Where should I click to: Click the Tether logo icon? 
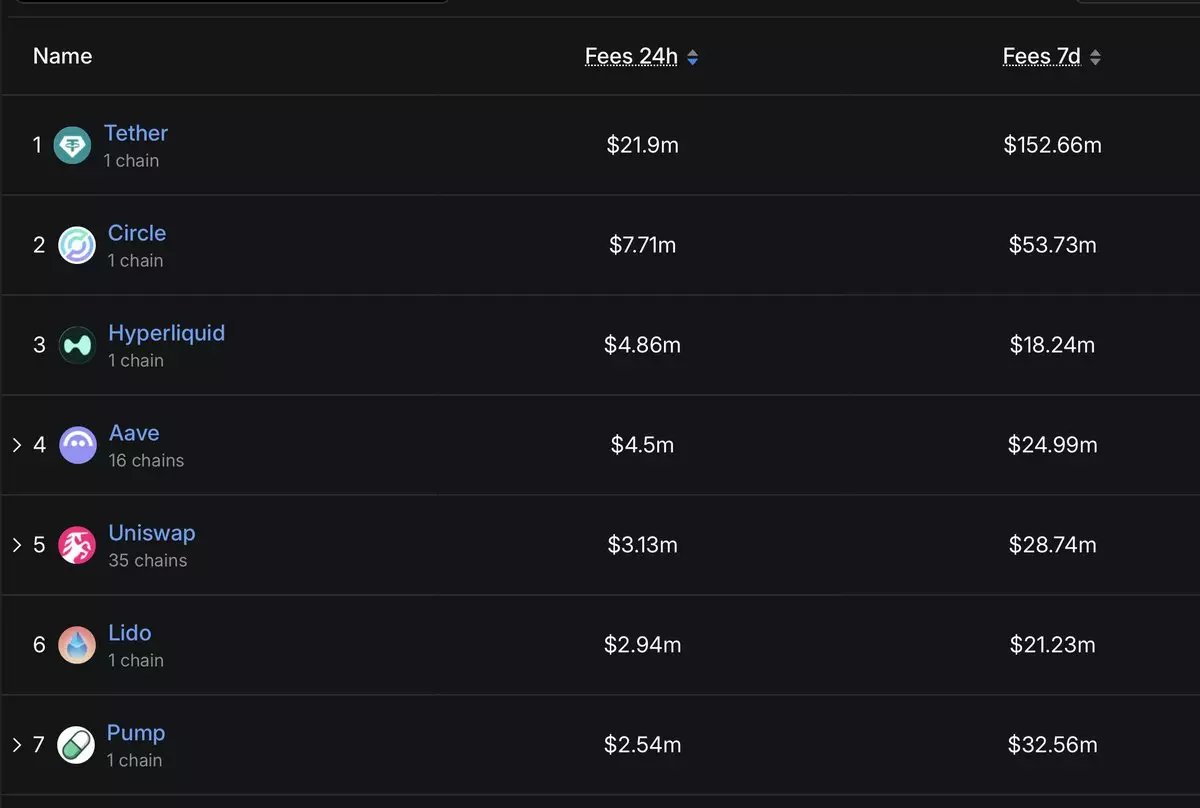click(72, 145)
